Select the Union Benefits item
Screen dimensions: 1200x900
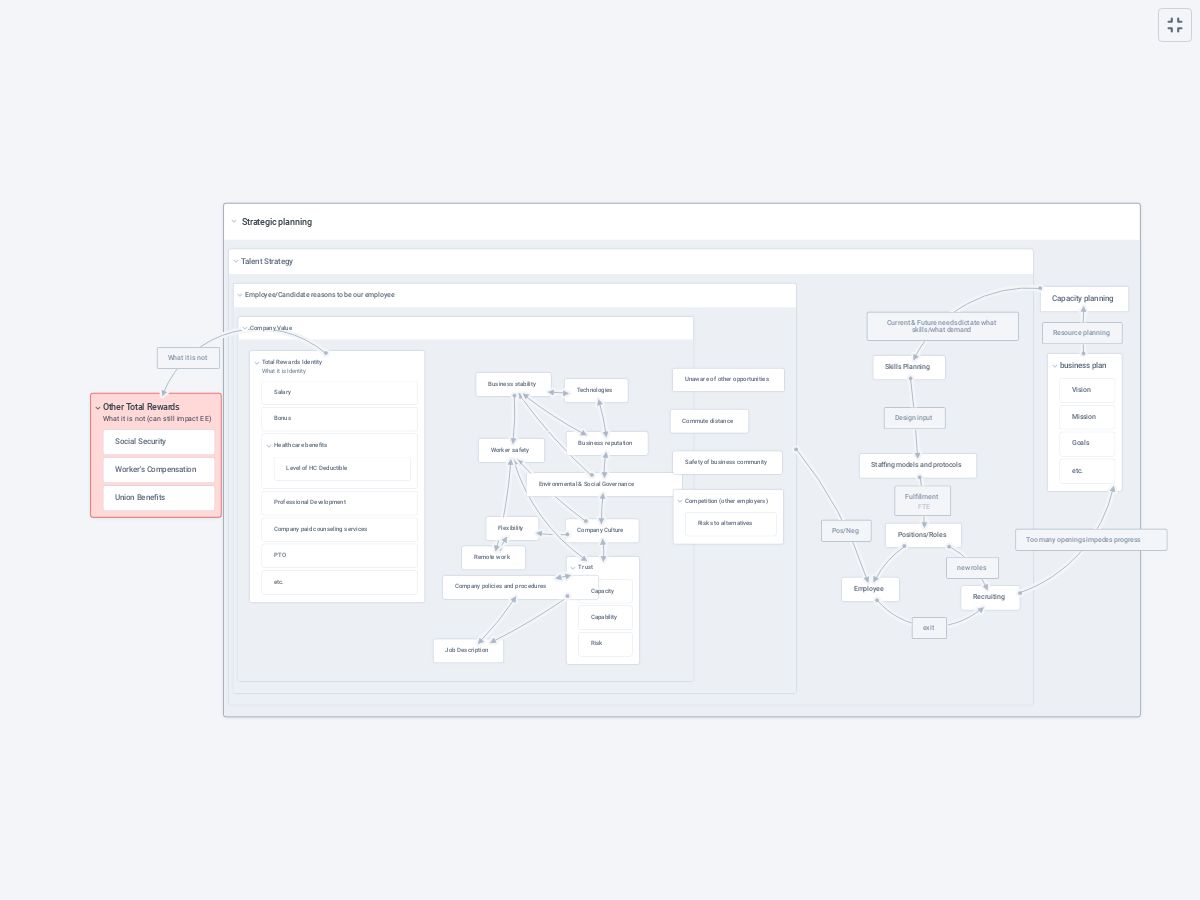158,498
